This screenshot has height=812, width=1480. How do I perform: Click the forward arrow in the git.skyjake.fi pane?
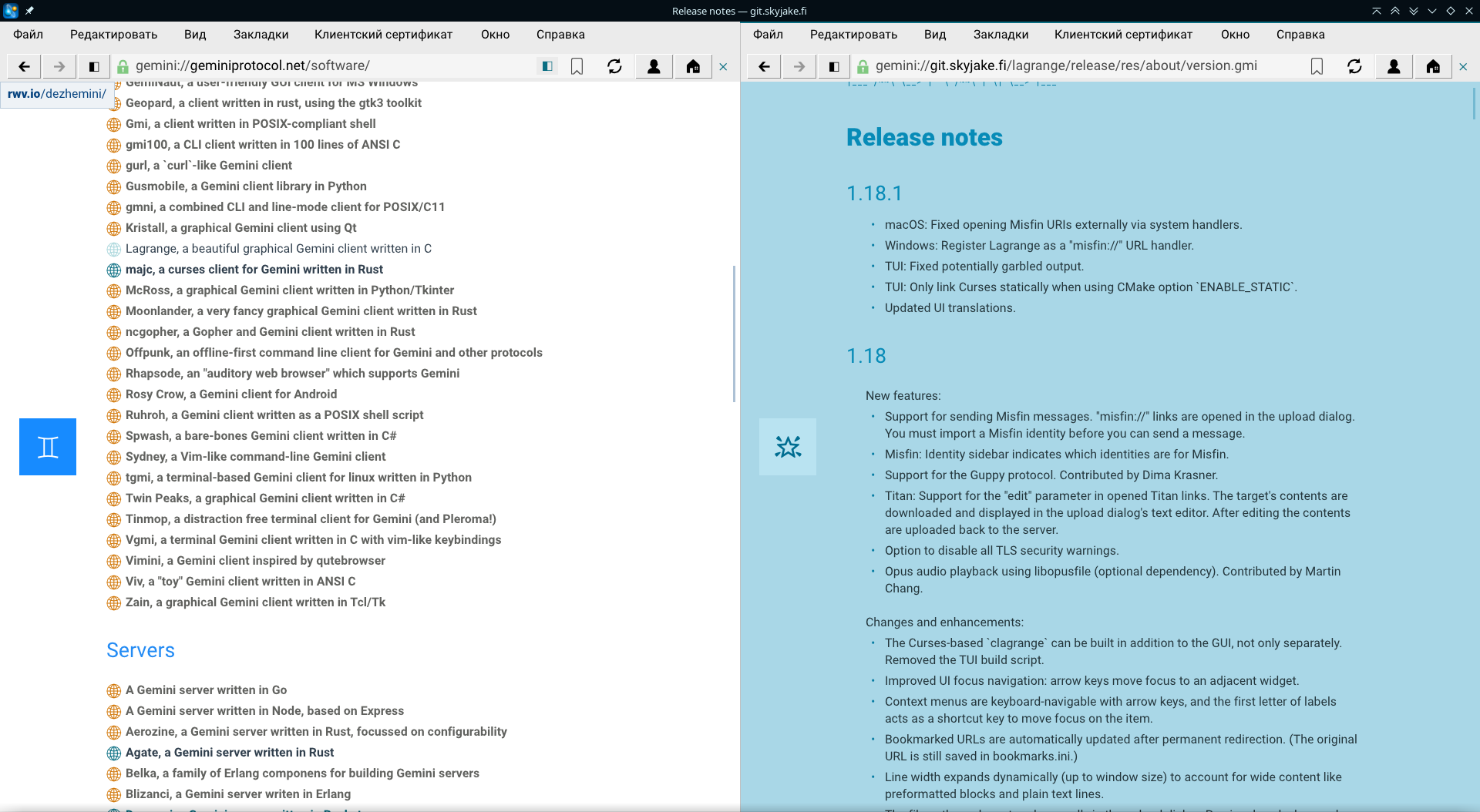(799, 66)
